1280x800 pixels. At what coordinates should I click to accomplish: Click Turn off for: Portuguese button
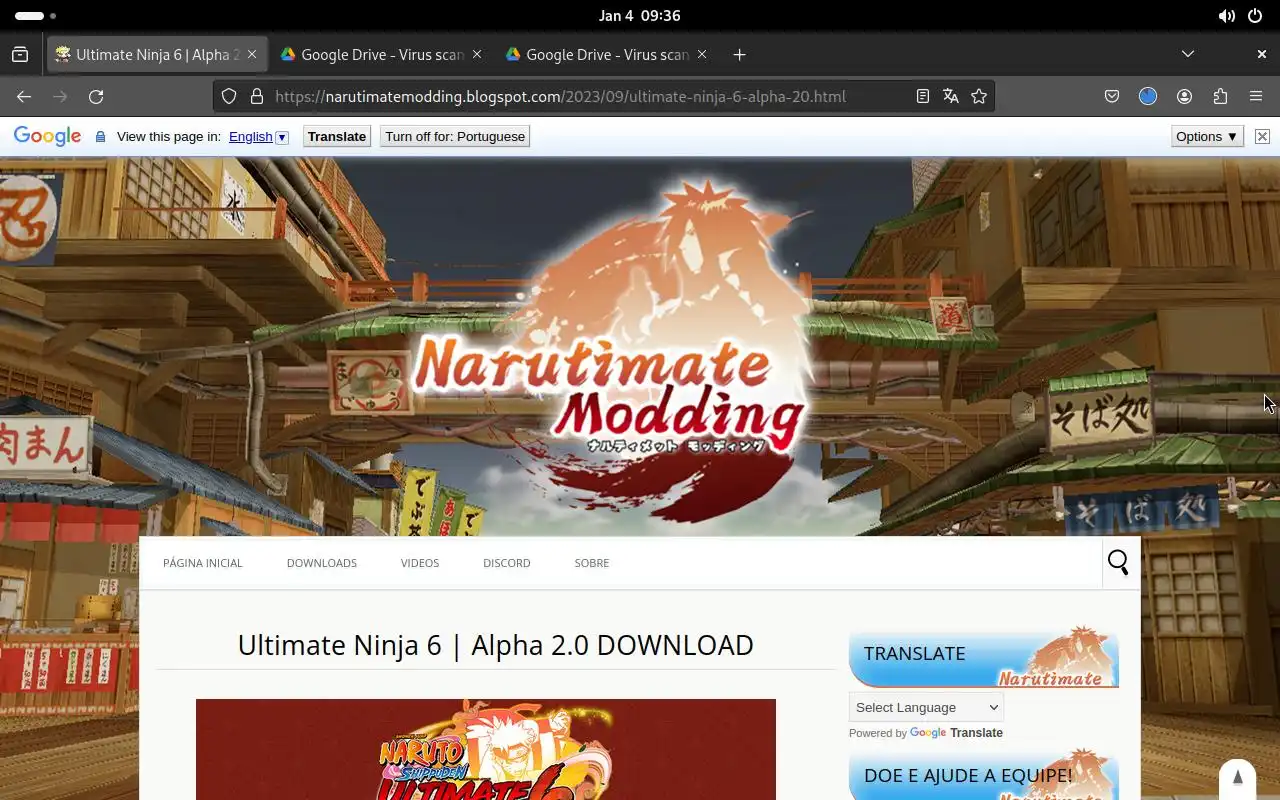[455, 137]
